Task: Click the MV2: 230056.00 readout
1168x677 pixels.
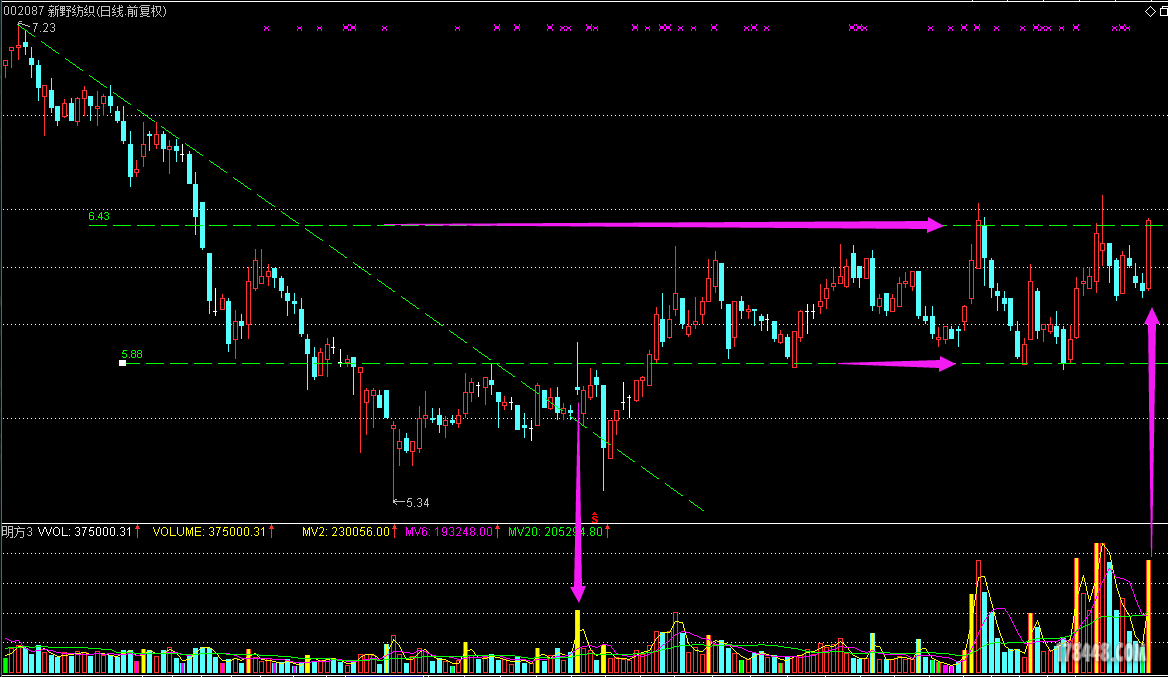Action: pyautogui.click(x=346, y=532)
